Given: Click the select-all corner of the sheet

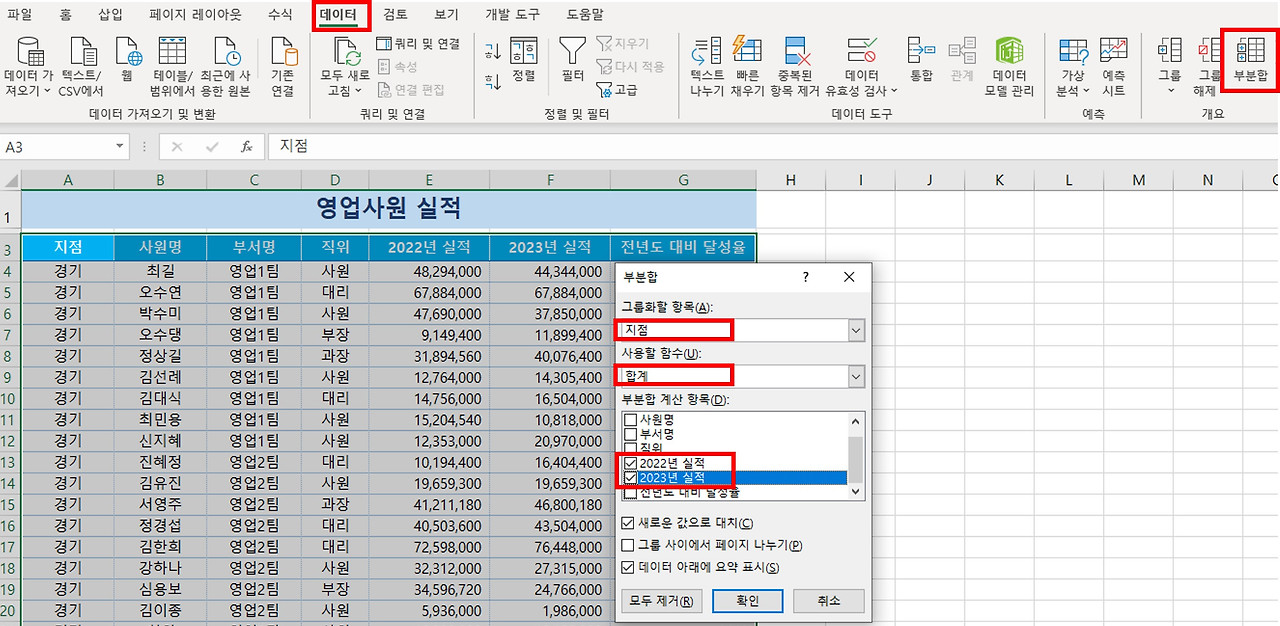Looking at the screenshot, I should (10, 180).
